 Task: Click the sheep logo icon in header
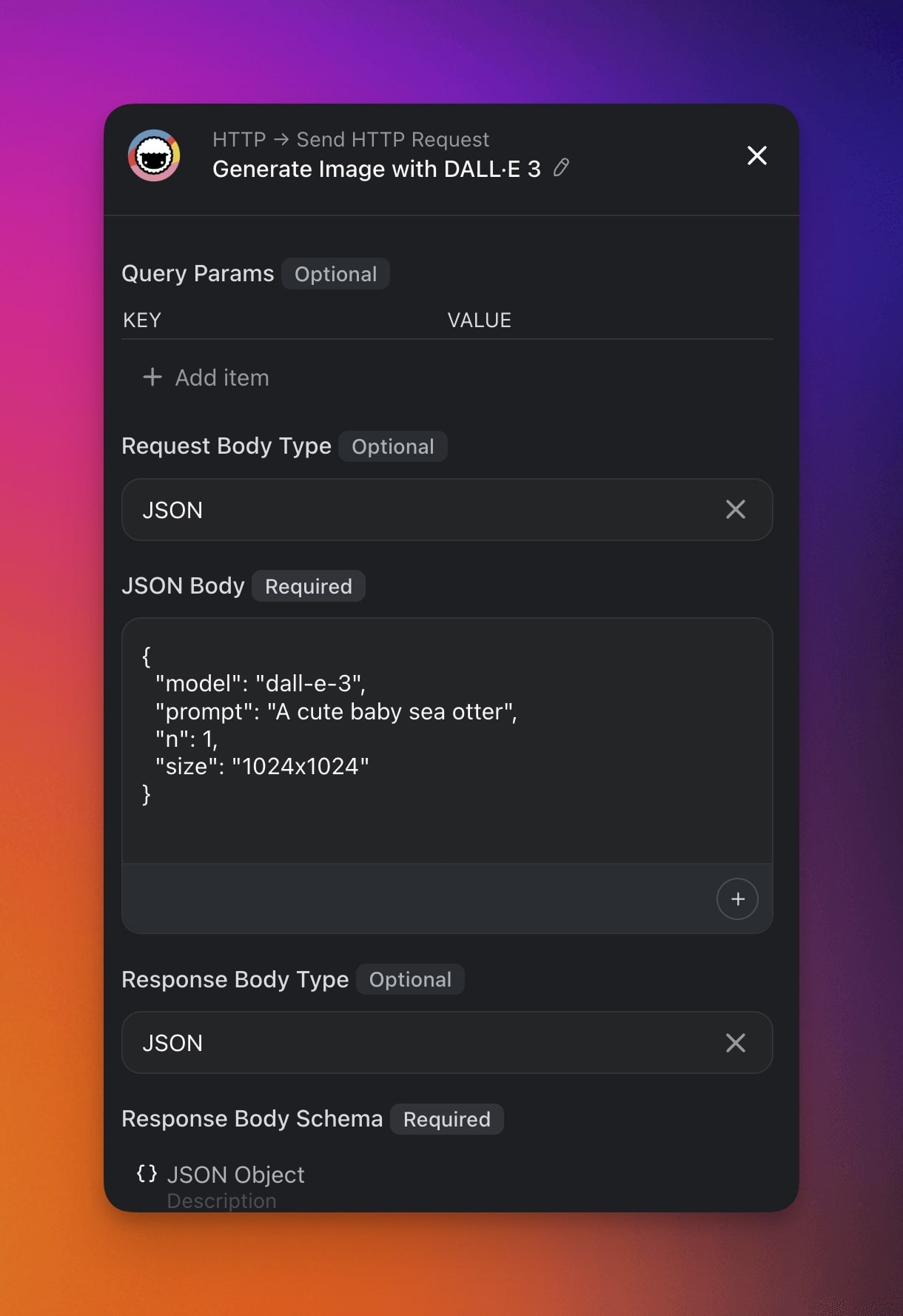[154, 155]
